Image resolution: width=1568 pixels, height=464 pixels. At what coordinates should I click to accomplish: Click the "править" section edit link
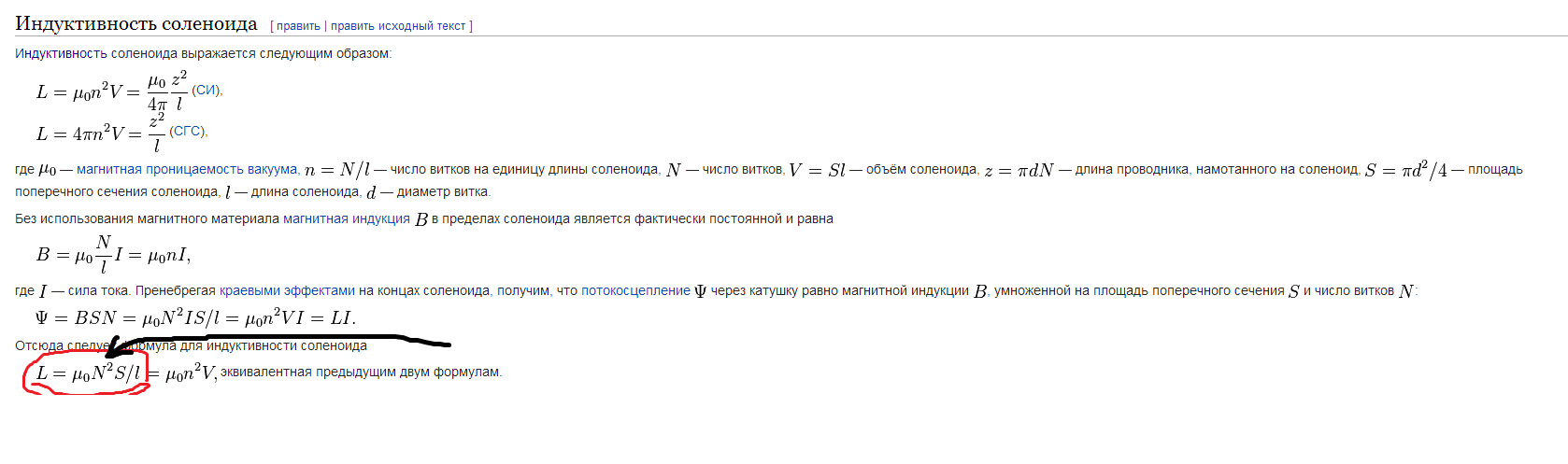click(x=298, y=26)
